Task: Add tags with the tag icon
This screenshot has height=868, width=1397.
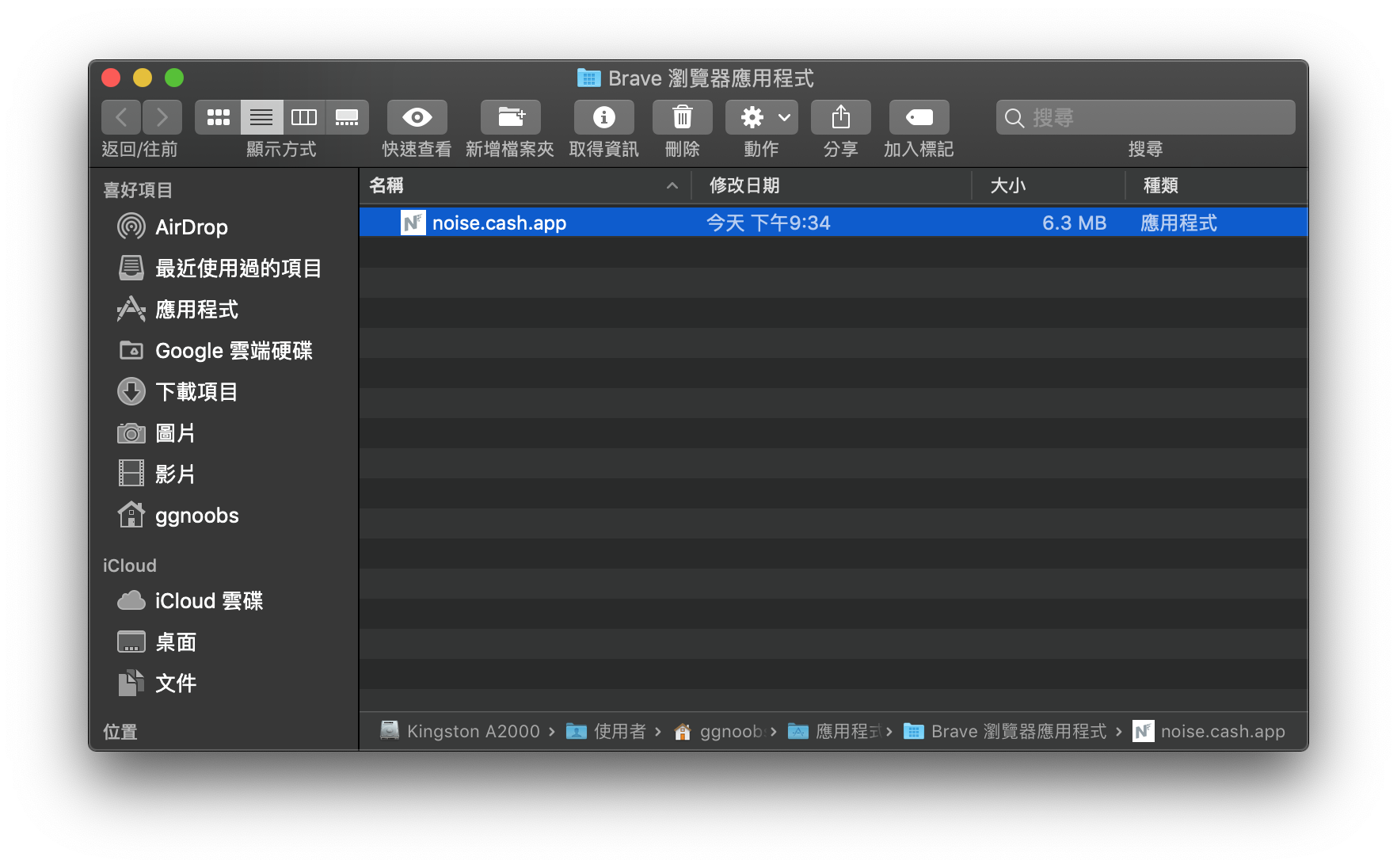Action: click(x=919, y=117)
